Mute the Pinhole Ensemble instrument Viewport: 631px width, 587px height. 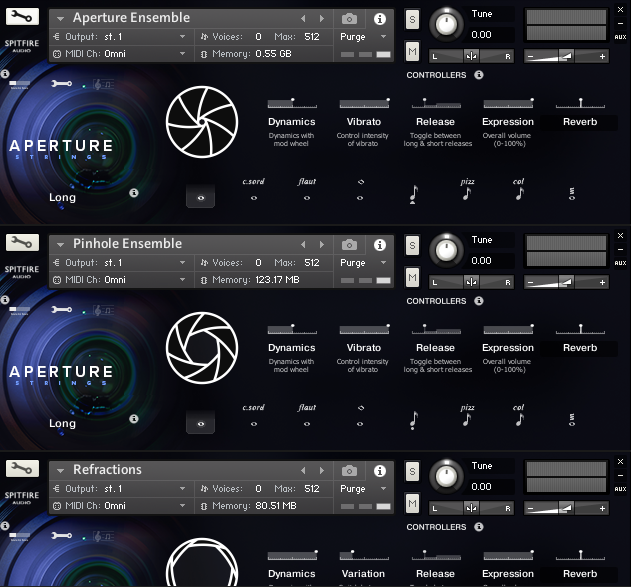(x=412, y=278)
